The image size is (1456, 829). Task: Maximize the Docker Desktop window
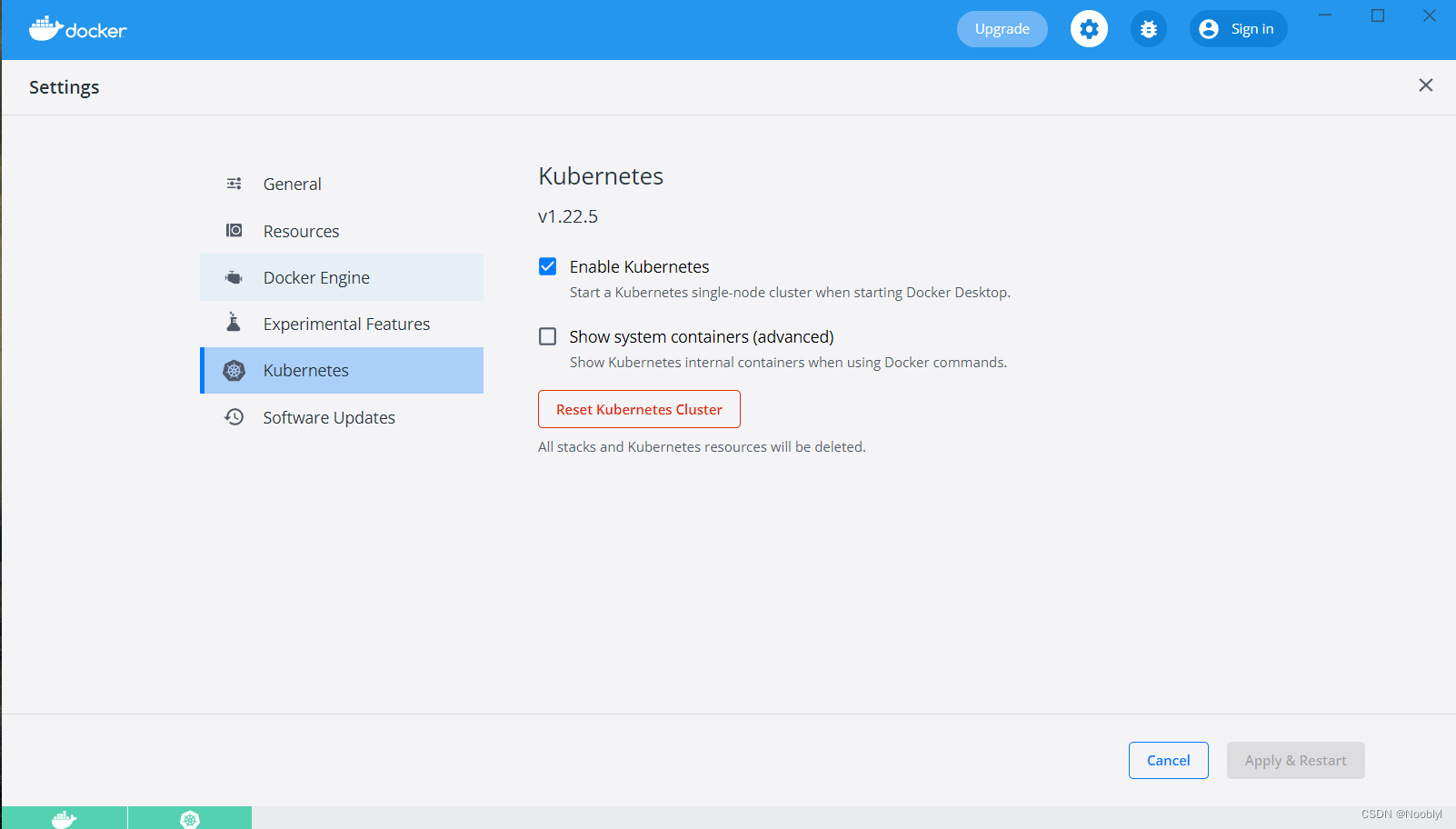(1378, 15)
